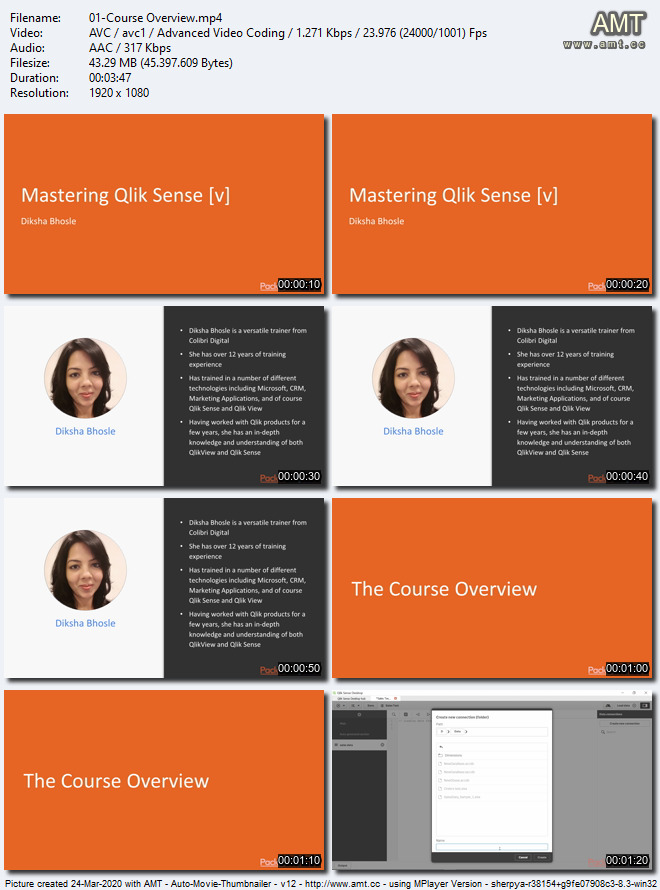Click the '12 years of training experience' bullet at 00:00:40
This screenshot has width=660, height=890.
tap(565, 359)
